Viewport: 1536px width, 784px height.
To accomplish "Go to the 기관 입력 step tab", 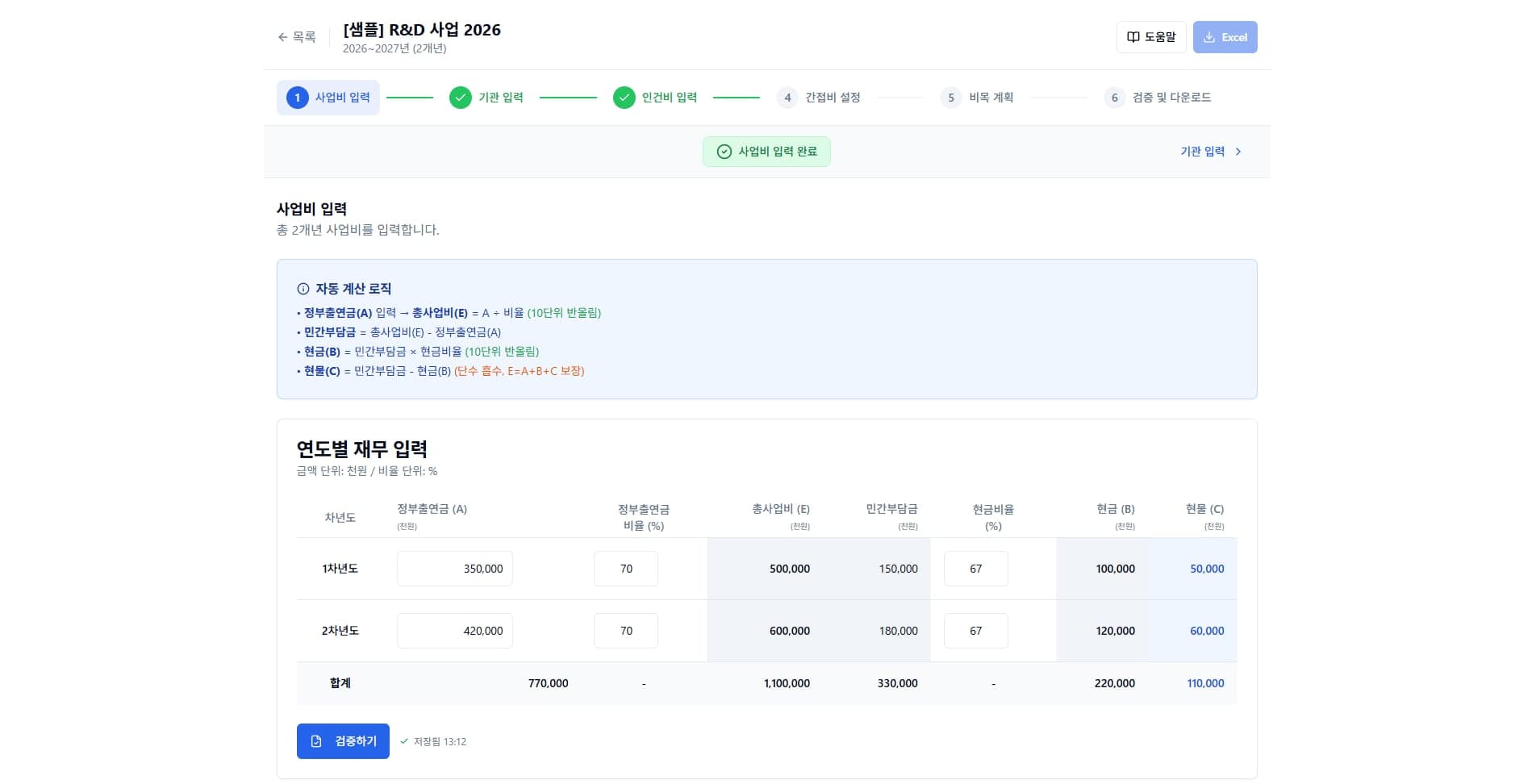I will [486, 98].
